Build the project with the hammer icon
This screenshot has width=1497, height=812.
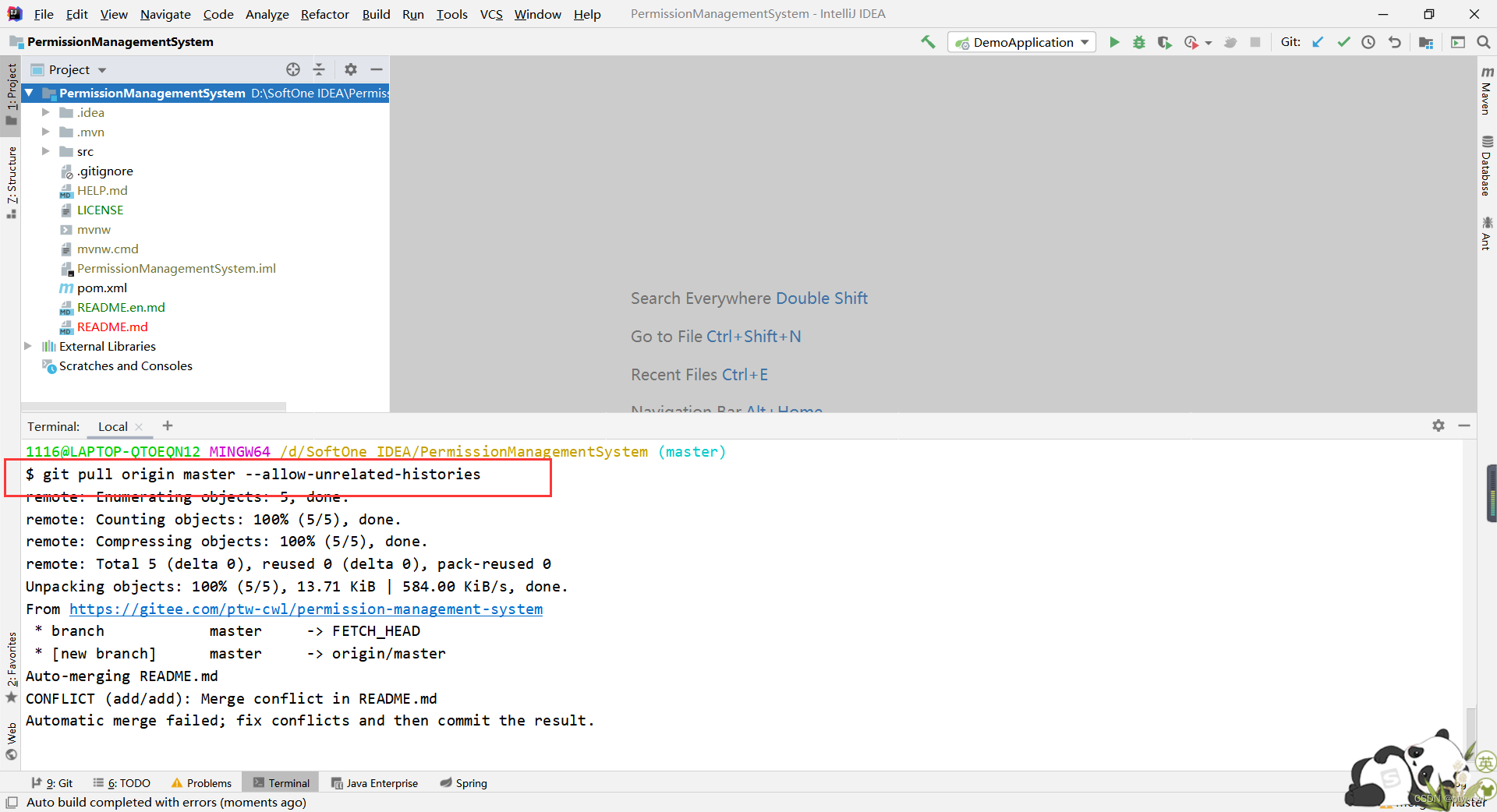(928, 42)
